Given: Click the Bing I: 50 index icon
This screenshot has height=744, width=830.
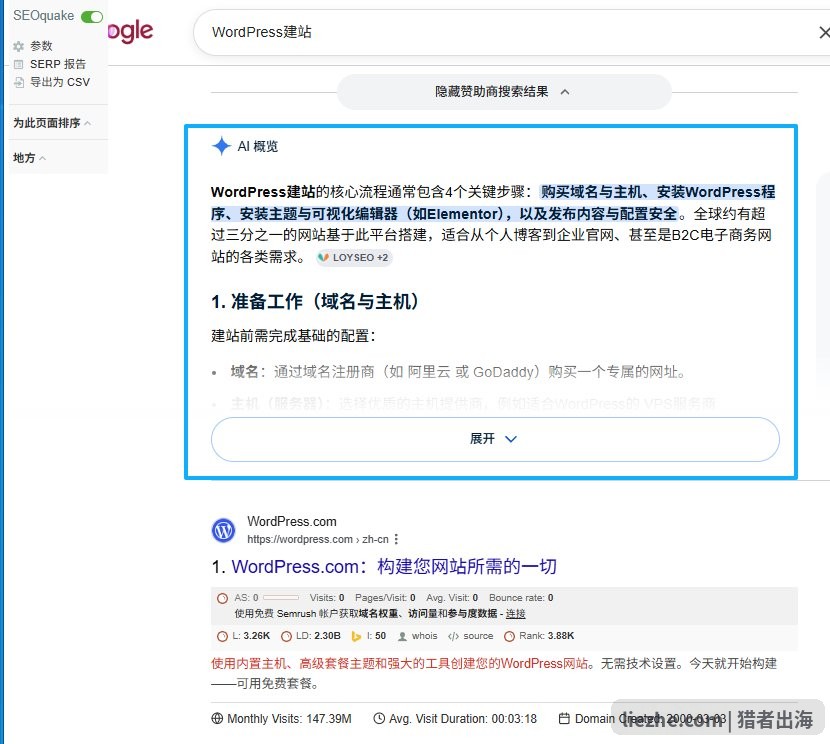Looking at the screenshot, I should point(356,636).
